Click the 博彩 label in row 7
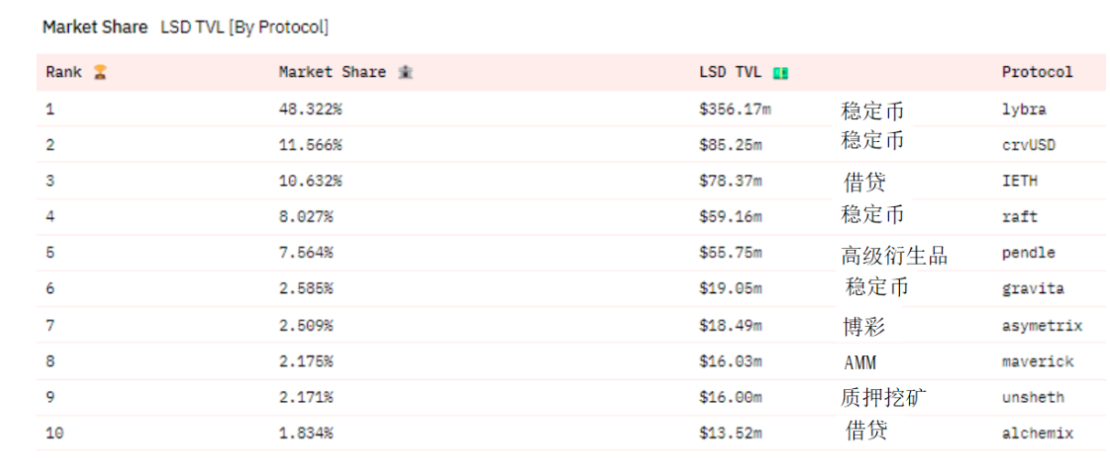1110x470 pixels. [864, 326]
